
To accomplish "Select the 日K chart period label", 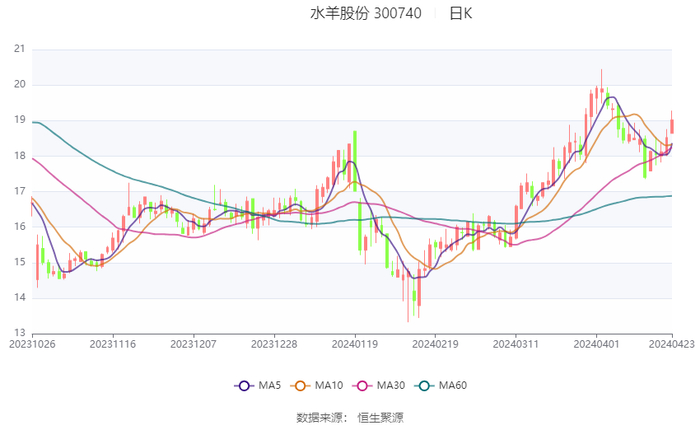I will (460, 14).
